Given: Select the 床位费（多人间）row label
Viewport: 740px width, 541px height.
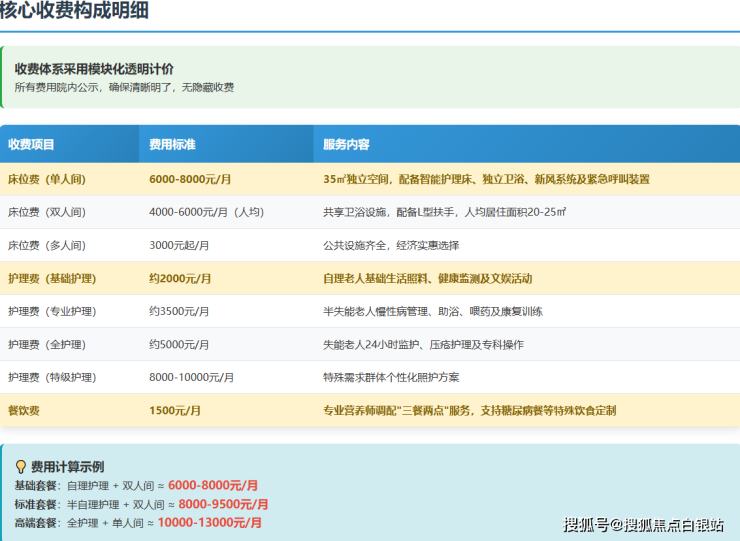Looking at the screenshot, I should (47, 245).
